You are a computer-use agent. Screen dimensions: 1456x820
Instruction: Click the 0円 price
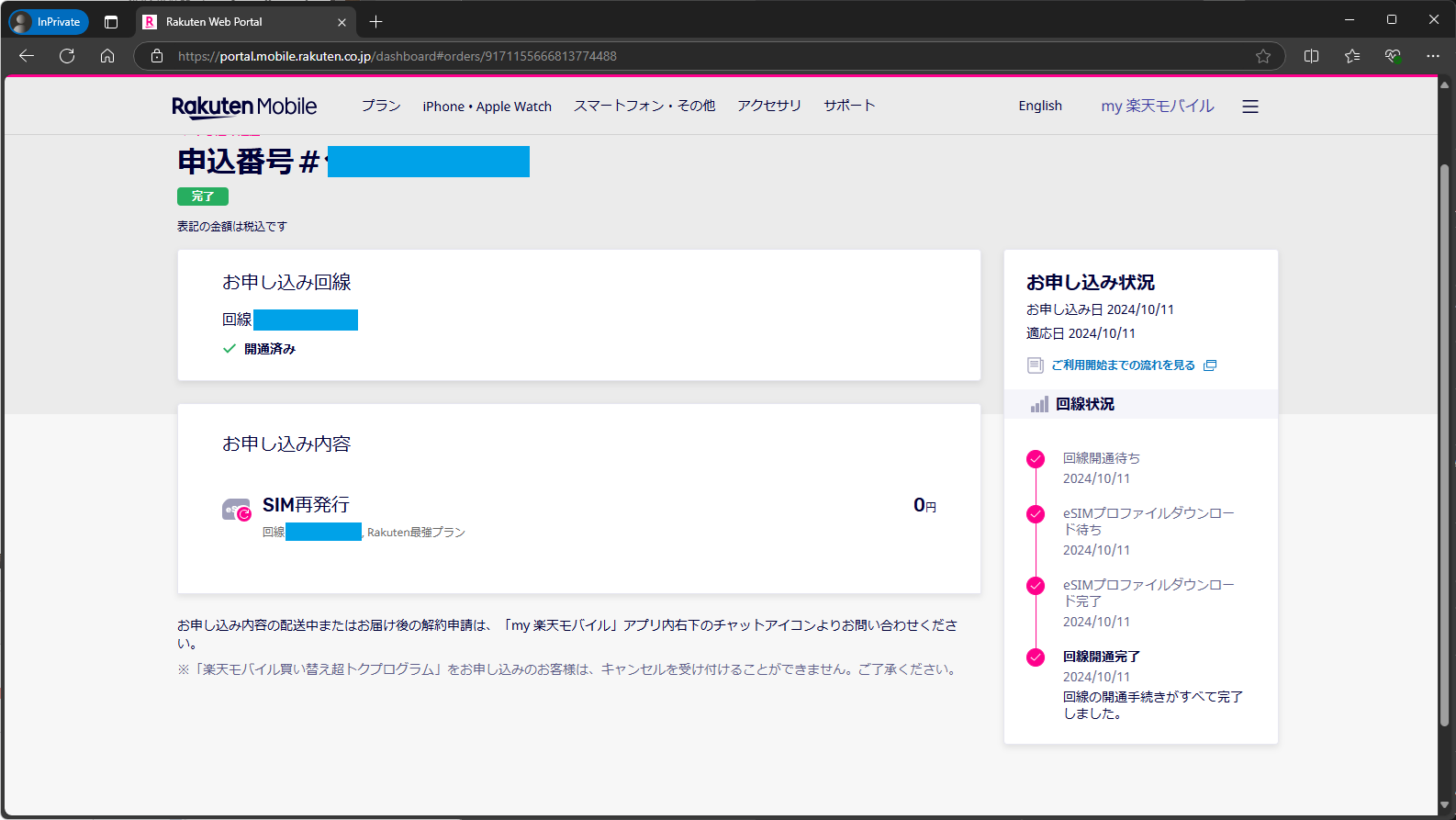(x=924, y=505)
